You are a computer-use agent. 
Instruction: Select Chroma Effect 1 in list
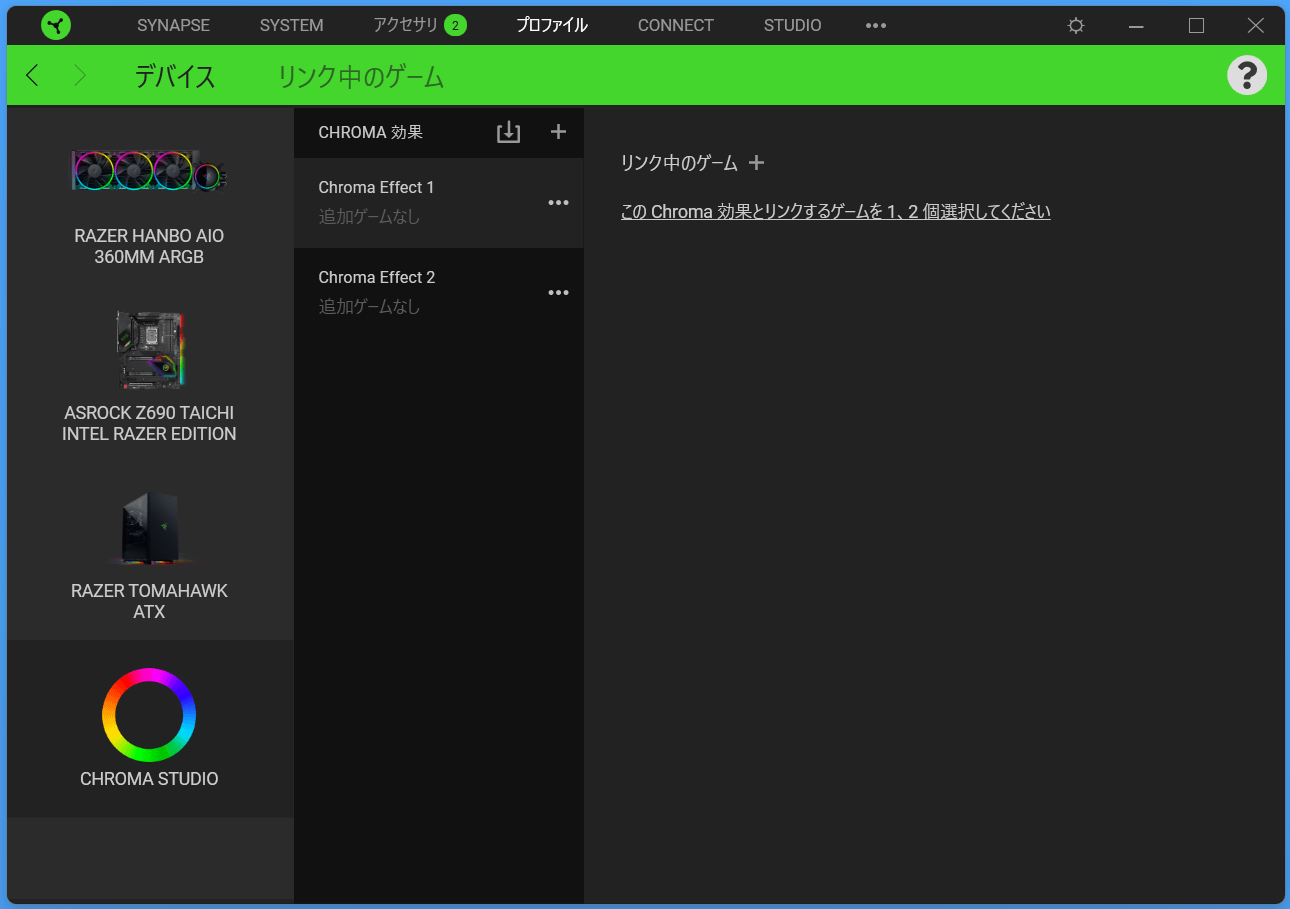pyautogui.click(x=438, y=203)
